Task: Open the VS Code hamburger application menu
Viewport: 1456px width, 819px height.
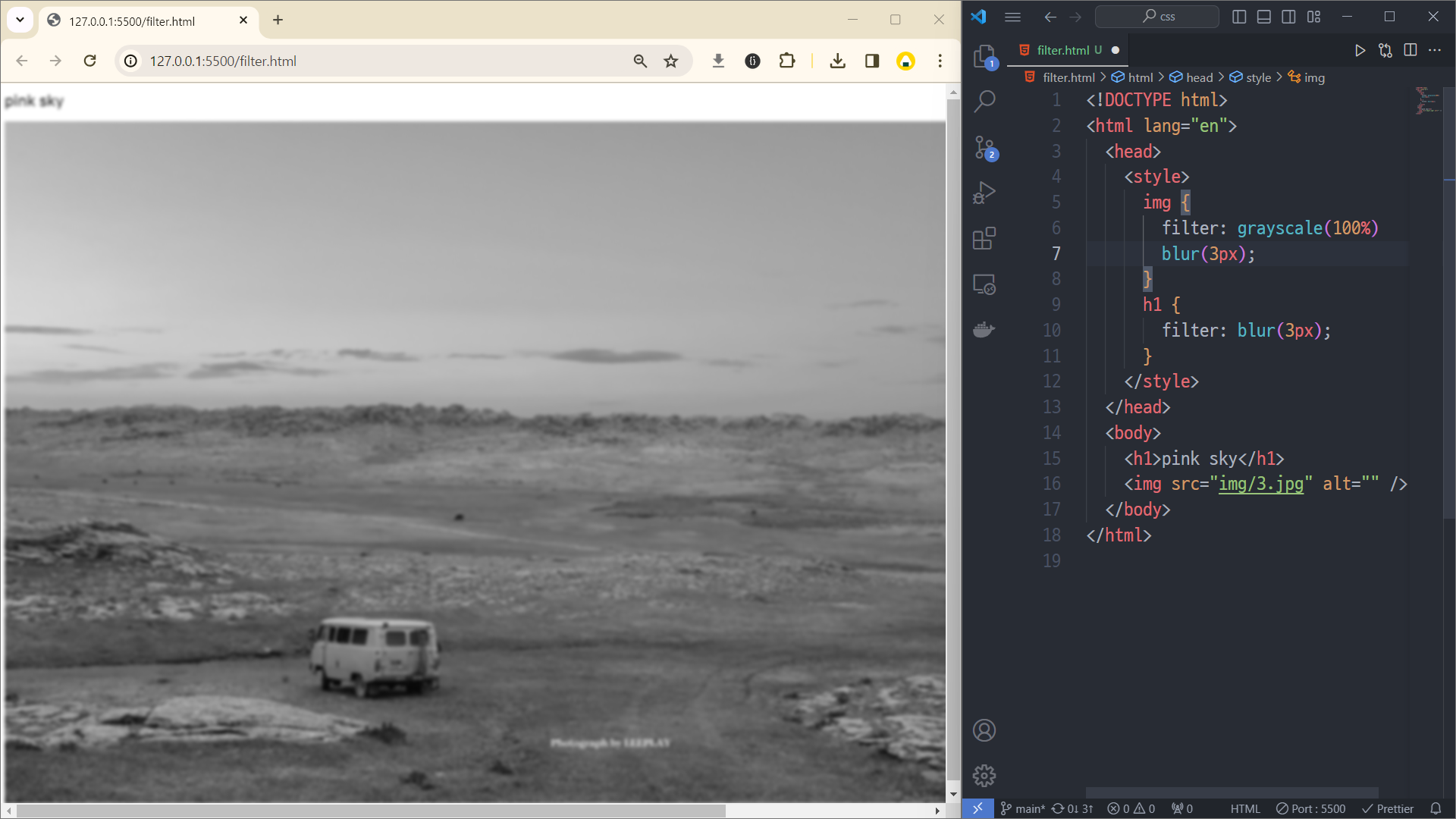Action: (x=1012, y=17)
